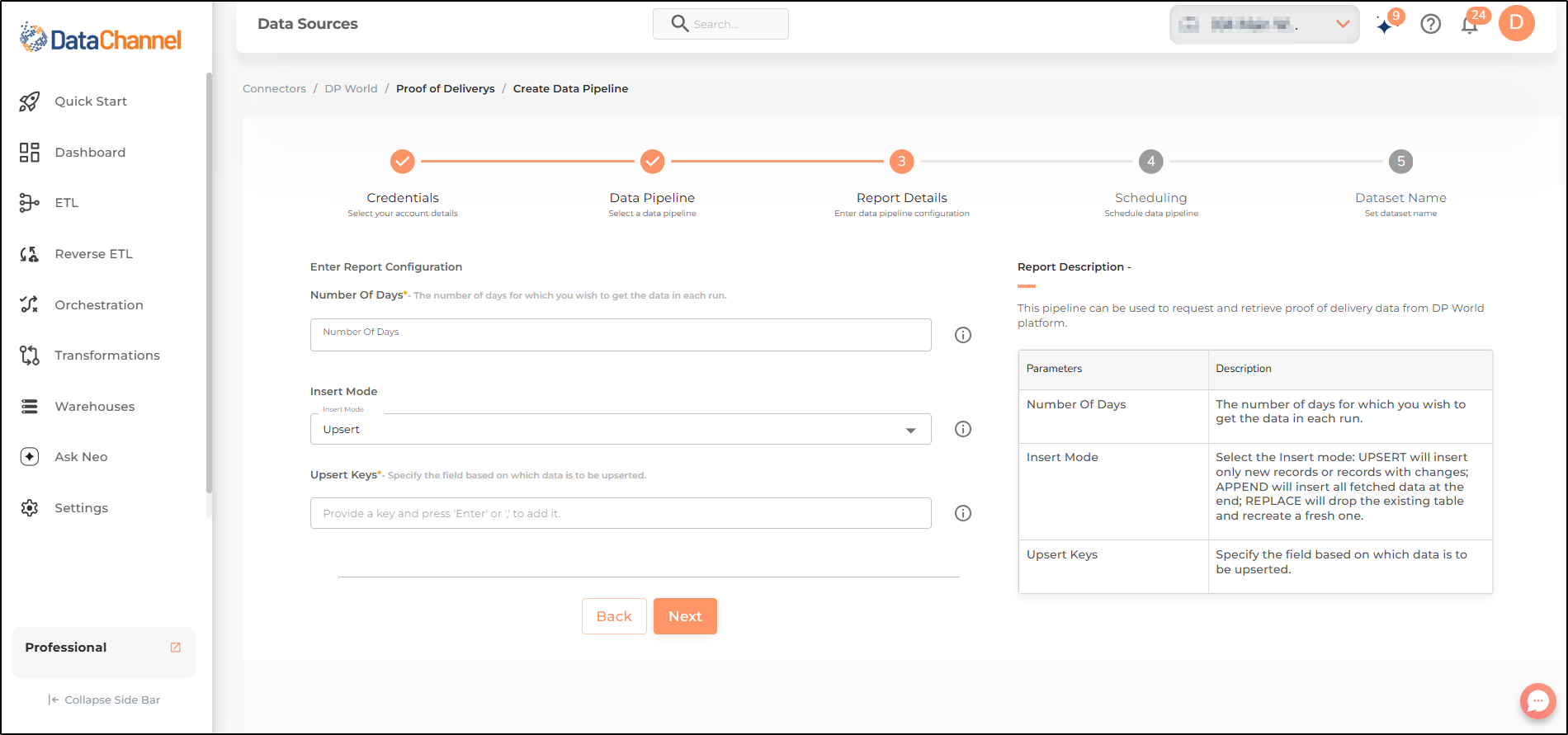Expand the account selector dropdown
The width and height of the screenshot is (1568, 735).
tap(1264, 25)
